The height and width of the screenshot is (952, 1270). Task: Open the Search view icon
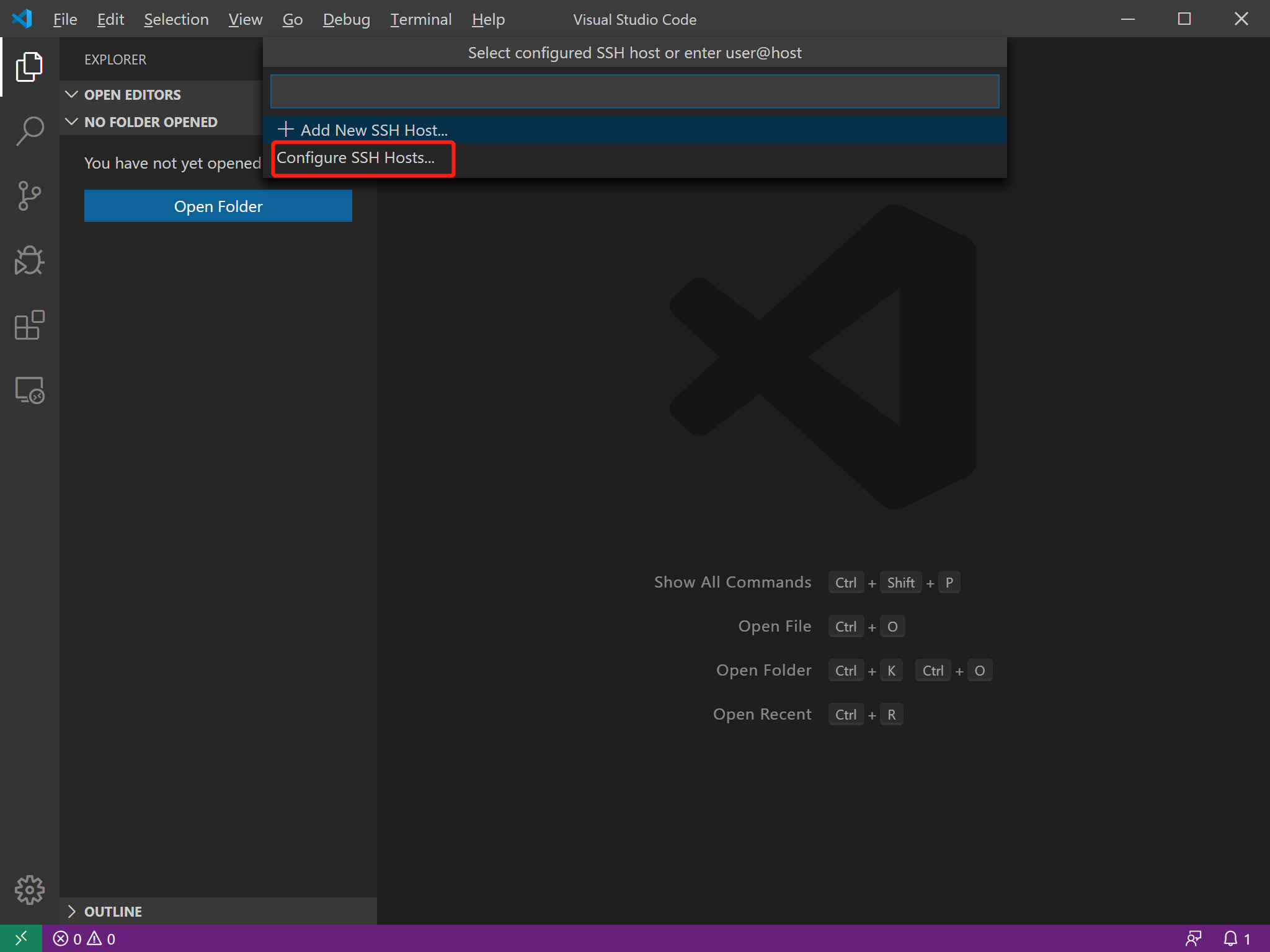(x=29, y=131)
